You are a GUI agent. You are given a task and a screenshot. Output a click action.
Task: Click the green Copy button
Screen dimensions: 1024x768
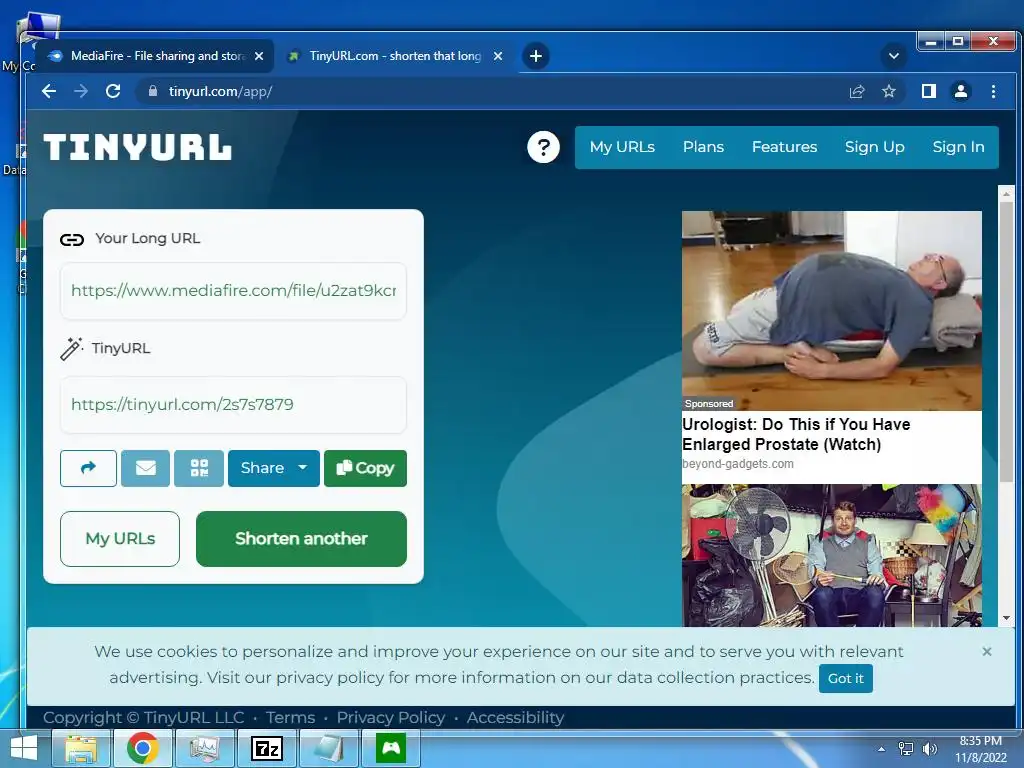[365, 468]
